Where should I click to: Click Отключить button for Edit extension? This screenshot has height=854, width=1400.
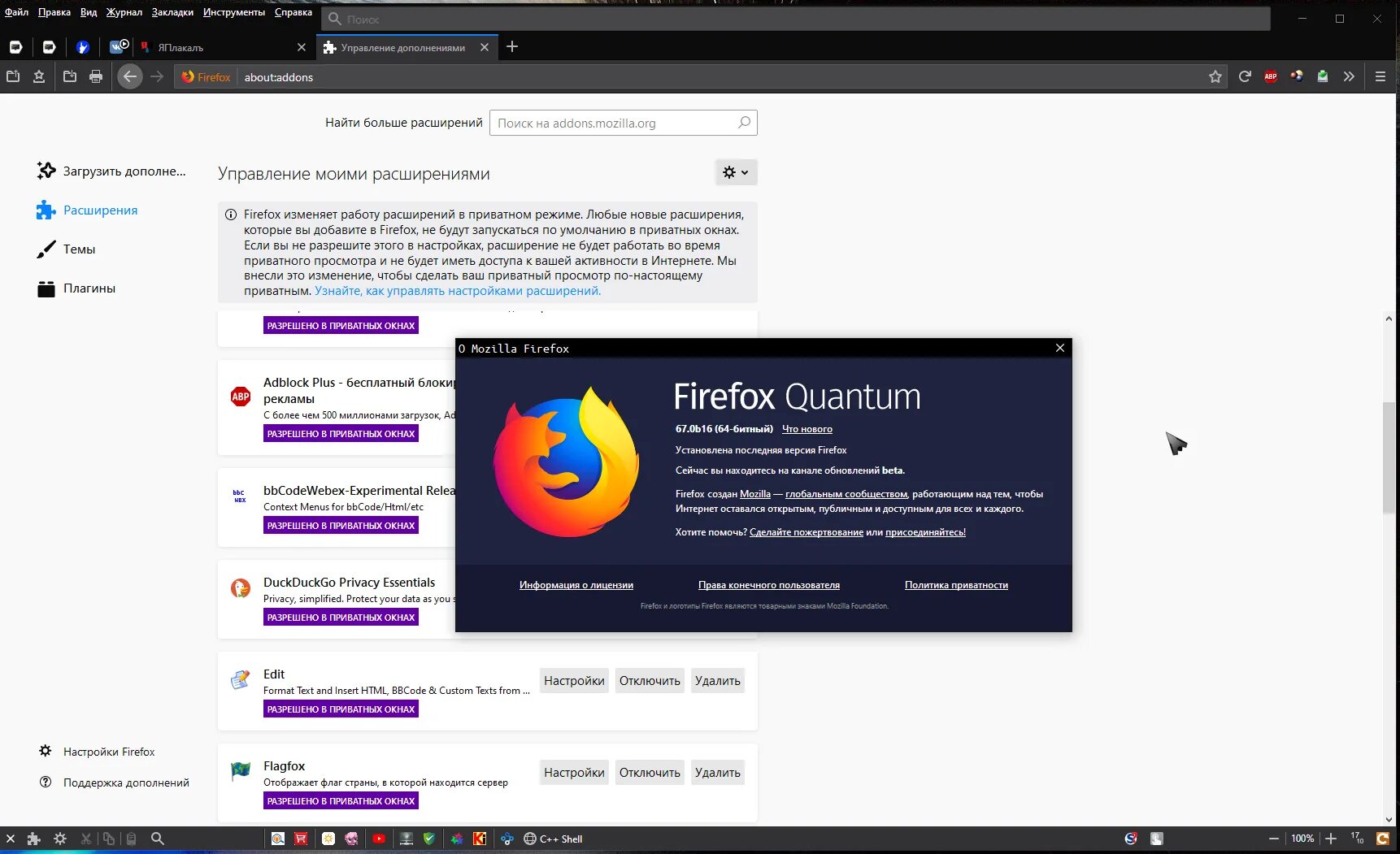pyautogui.click(x=650, y=681)
